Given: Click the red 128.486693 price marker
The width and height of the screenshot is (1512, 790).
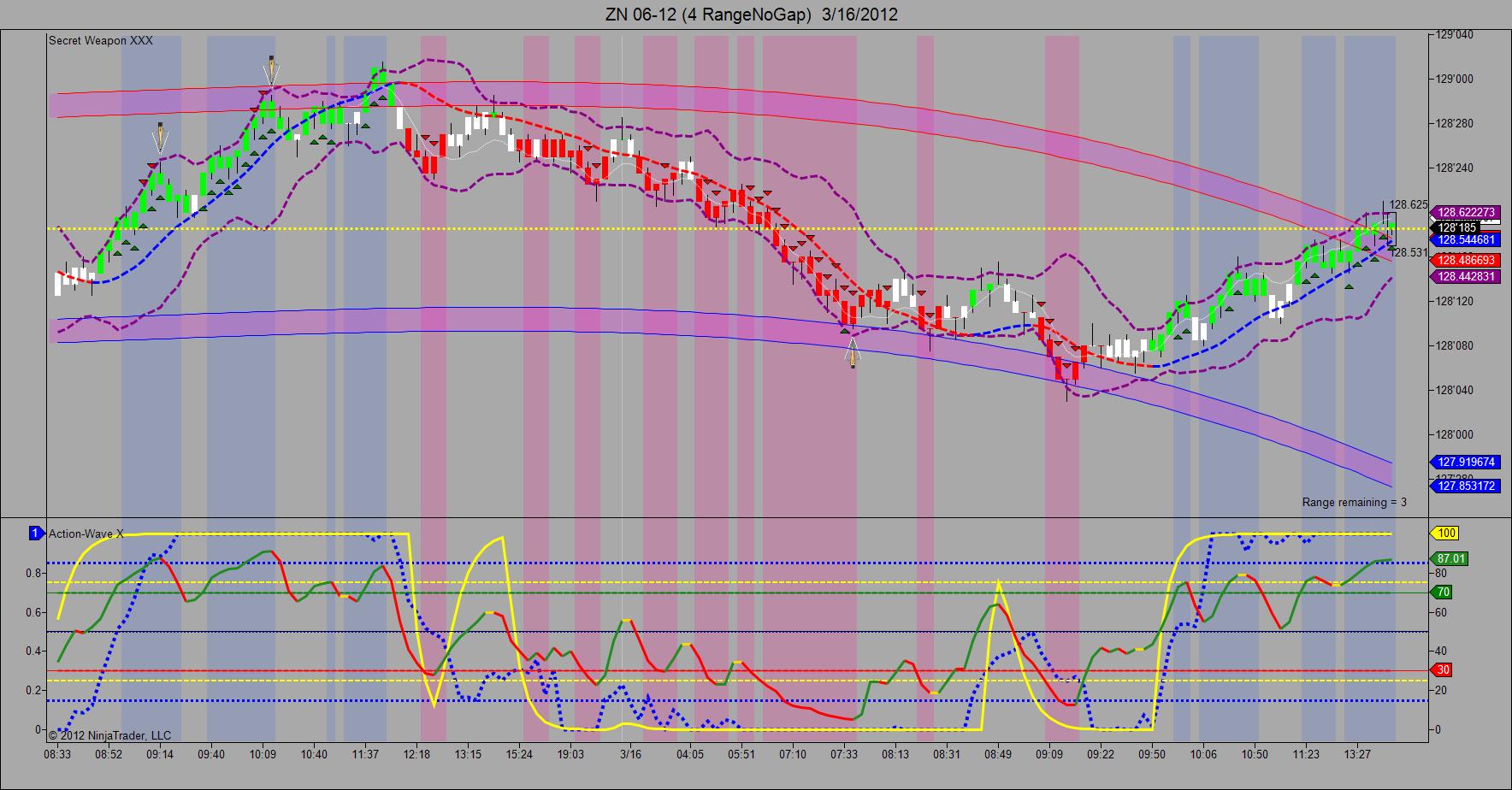Looking at the screenshot, I should [1466, 260].
